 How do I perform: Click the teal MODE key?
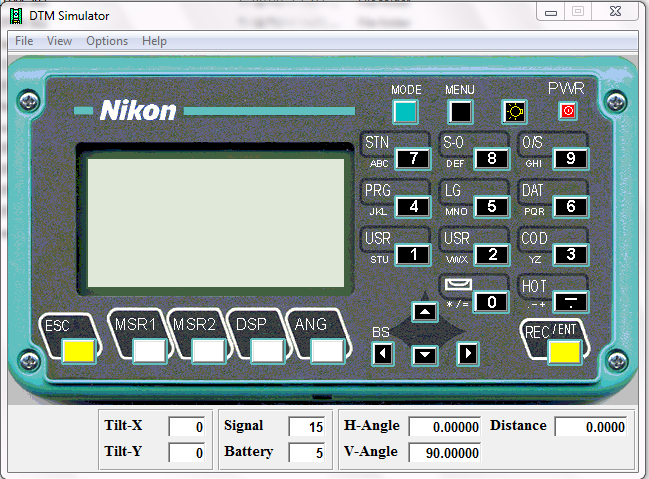[x=405, y=112]
